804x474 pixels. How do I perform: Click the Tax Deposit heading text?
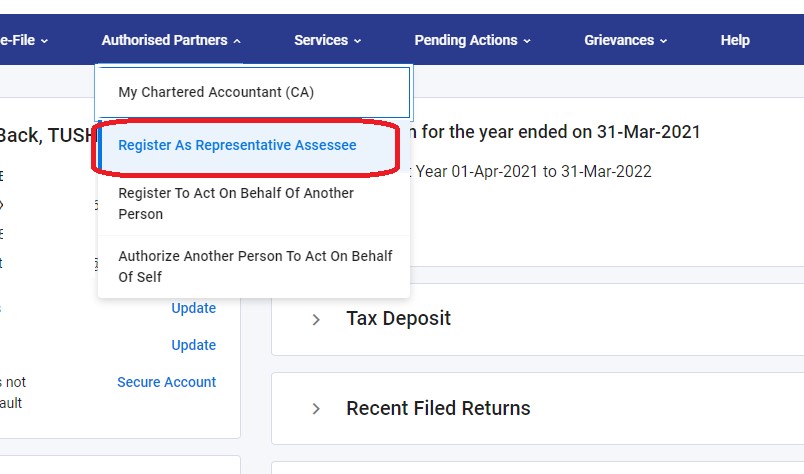click(398, 319)
